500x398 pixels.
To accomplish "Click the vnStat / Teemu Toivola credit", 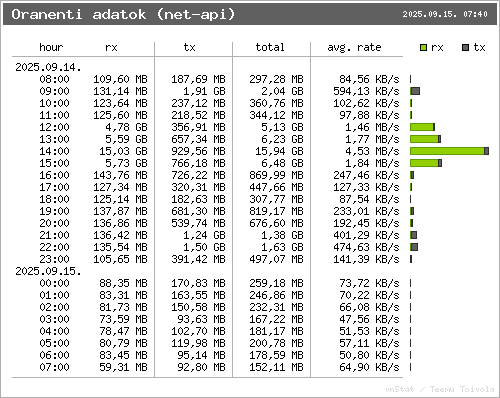I will [440, 389].
